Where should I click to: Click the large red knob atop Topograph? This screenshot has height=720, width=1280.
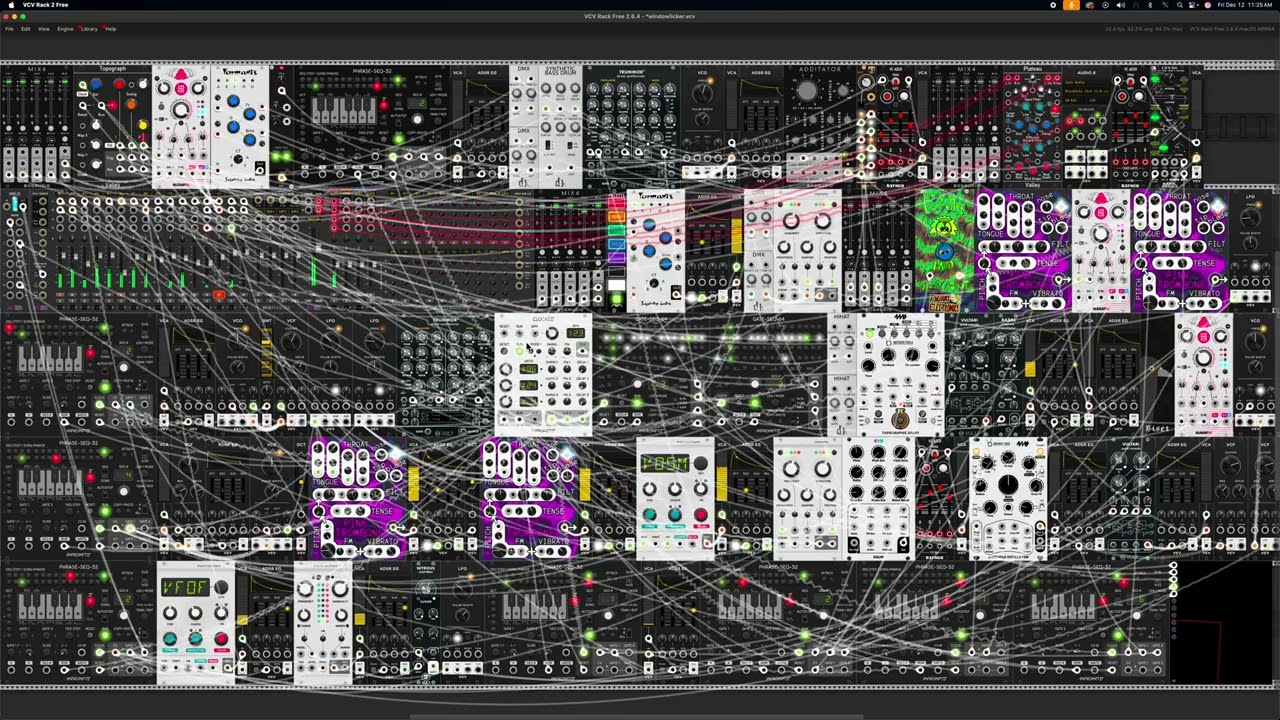coord(118,84)
